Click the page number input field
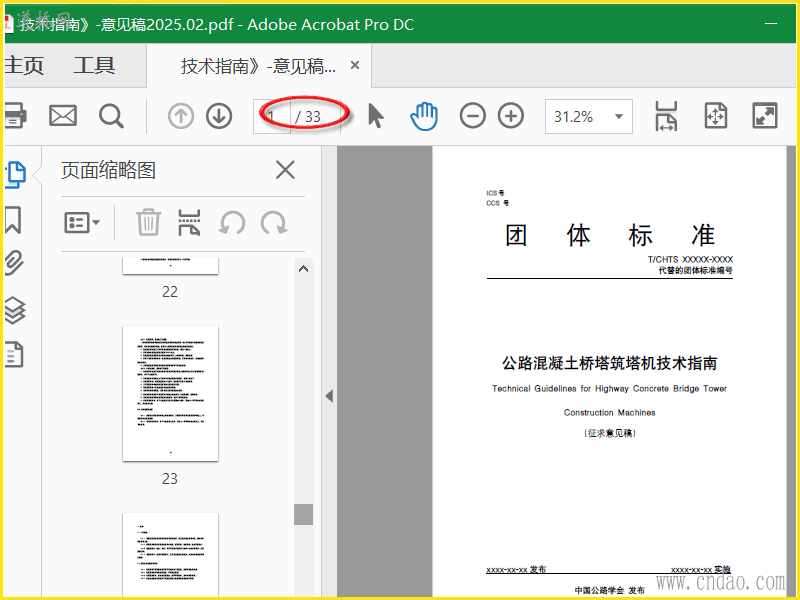 point(272,117)
